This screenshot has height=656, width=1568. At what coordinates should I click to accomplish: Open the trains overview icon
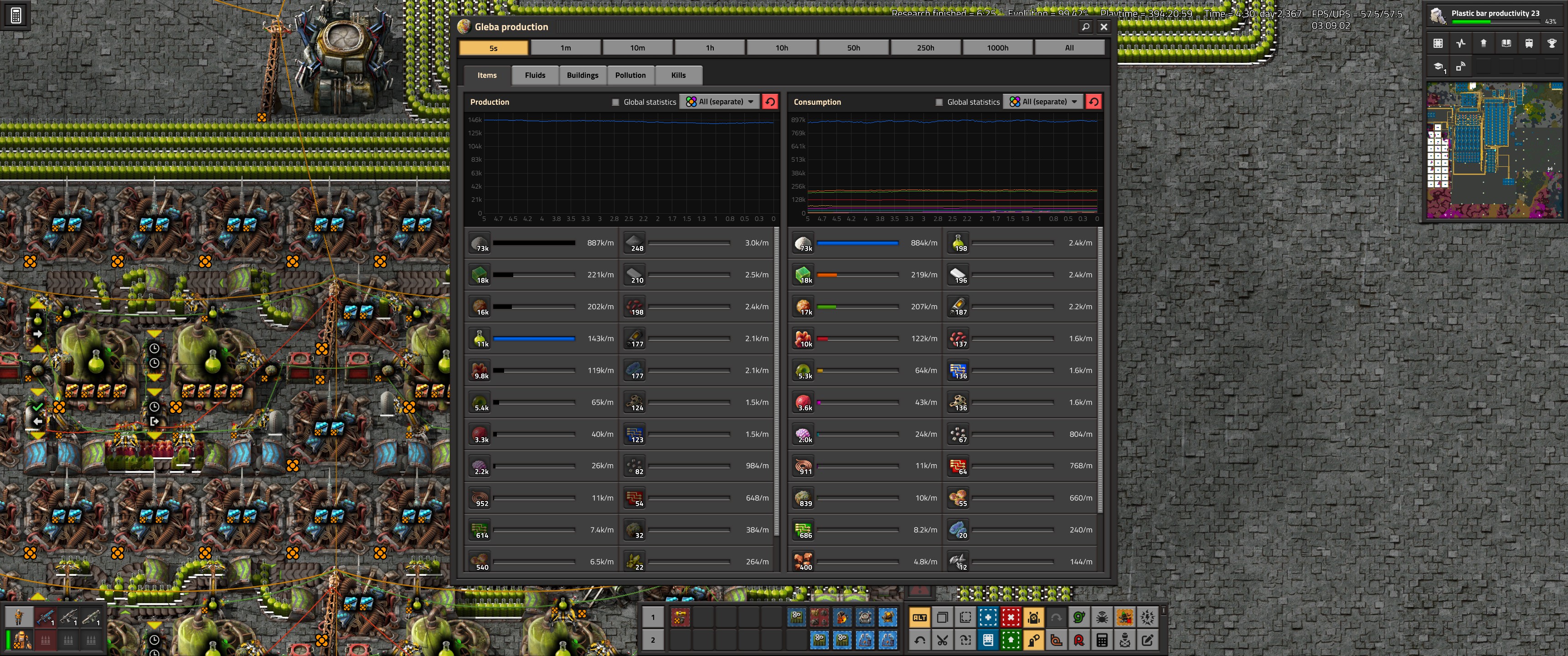point(1529,43)
